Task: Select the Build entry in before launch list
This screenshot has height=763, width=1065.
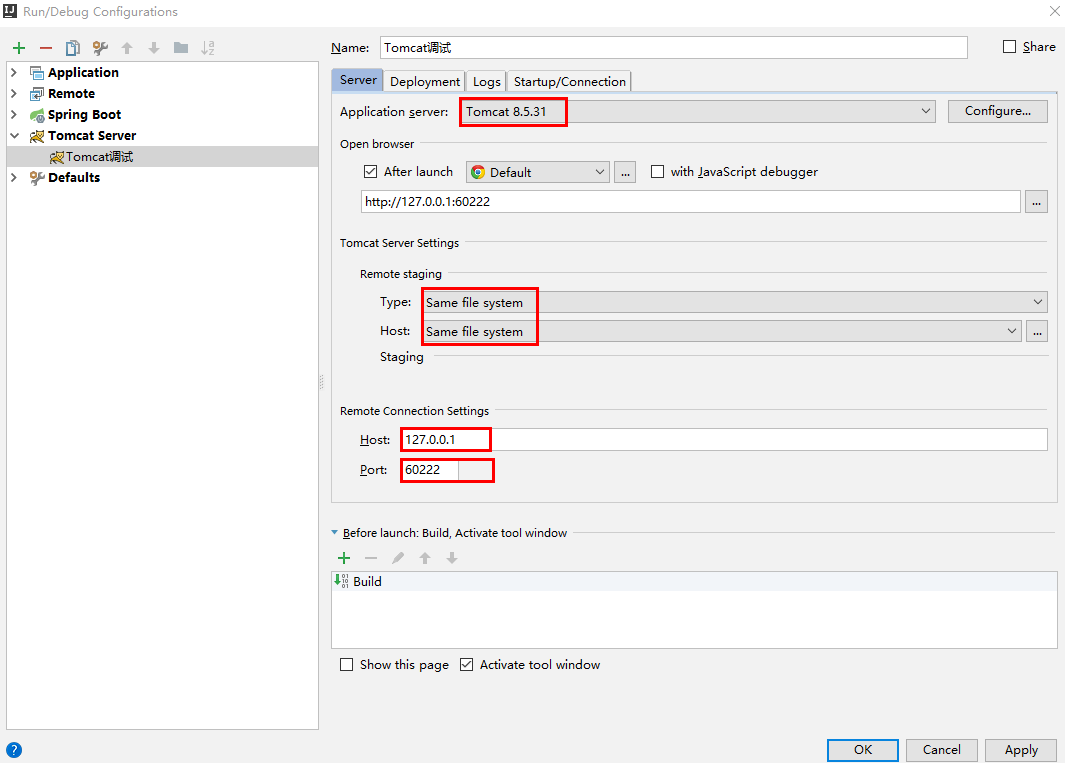Action: [693, 581]
